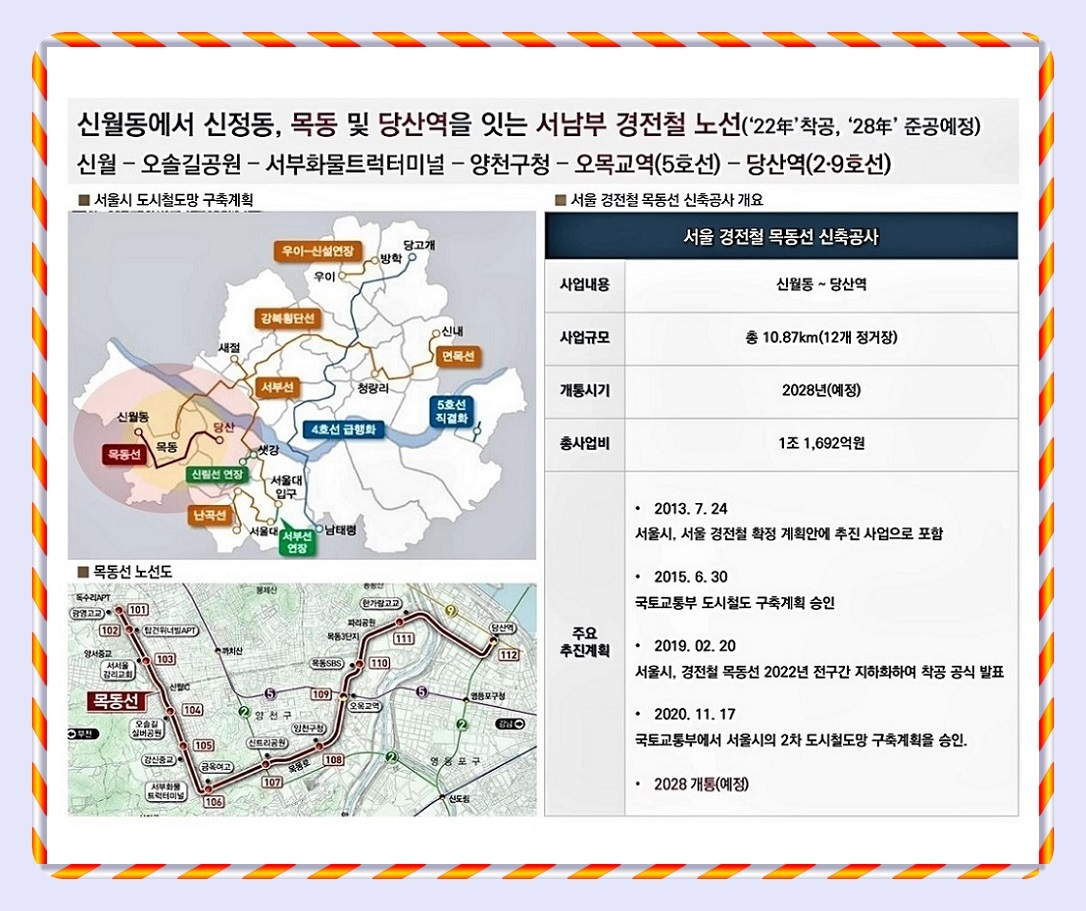
Task: Select station marker 106 on route map
Action: (213, 802)
